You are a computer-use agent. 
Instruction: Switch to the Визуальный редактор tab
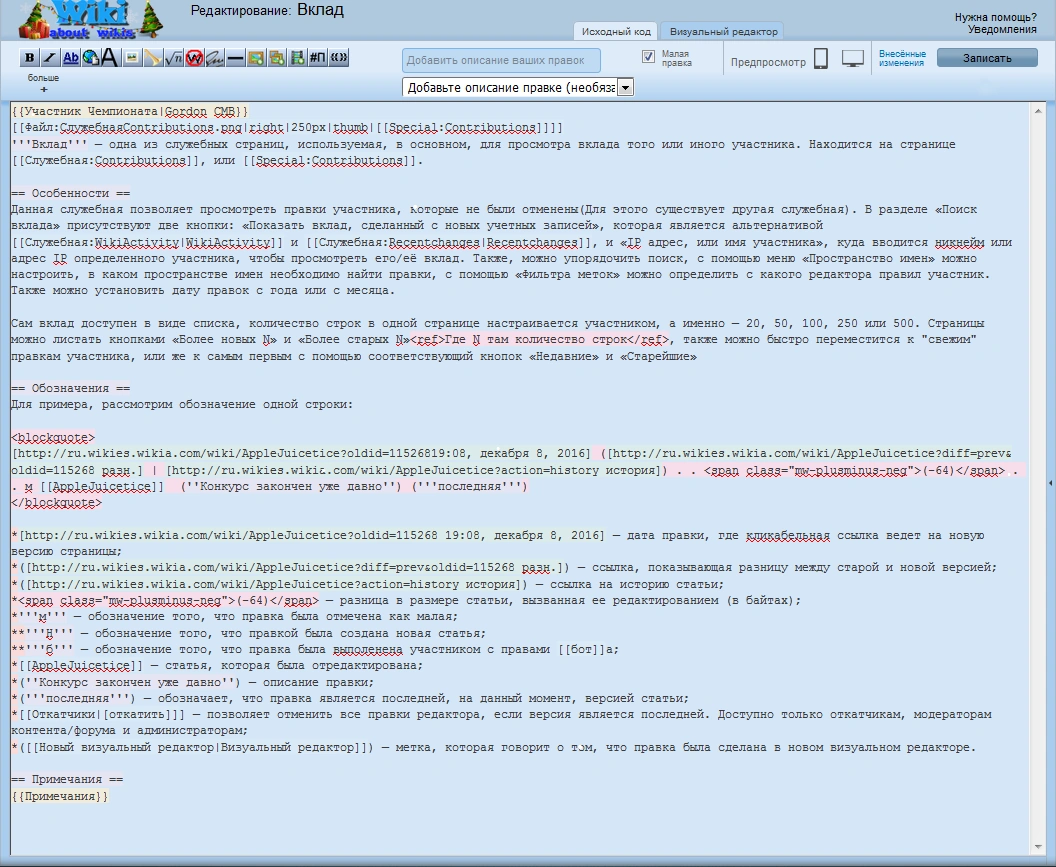(x=723, y=32)
